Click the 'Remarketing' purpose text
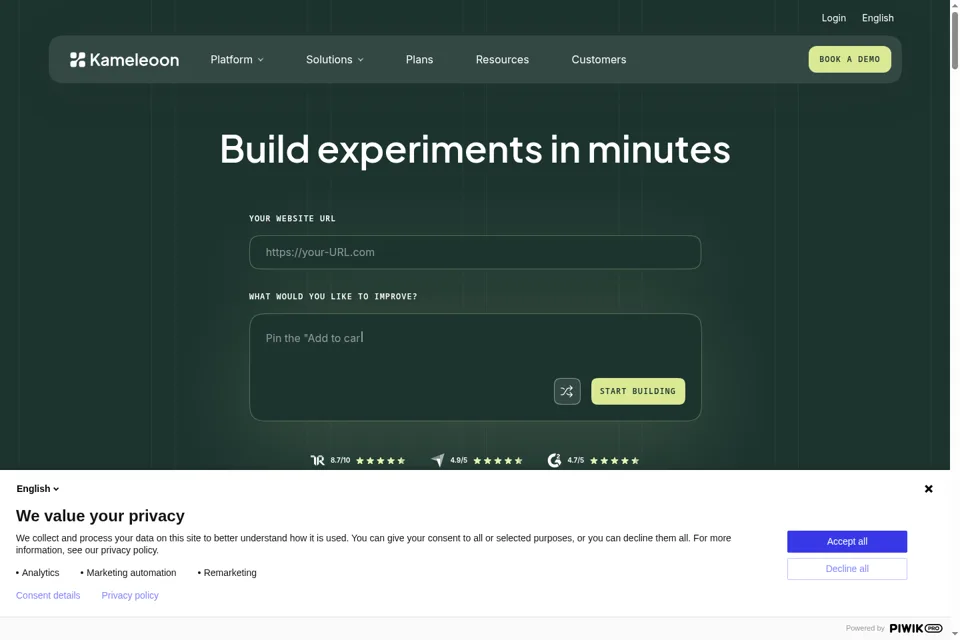The height and width of the screenshot is (640, 960). coord(230,573)
